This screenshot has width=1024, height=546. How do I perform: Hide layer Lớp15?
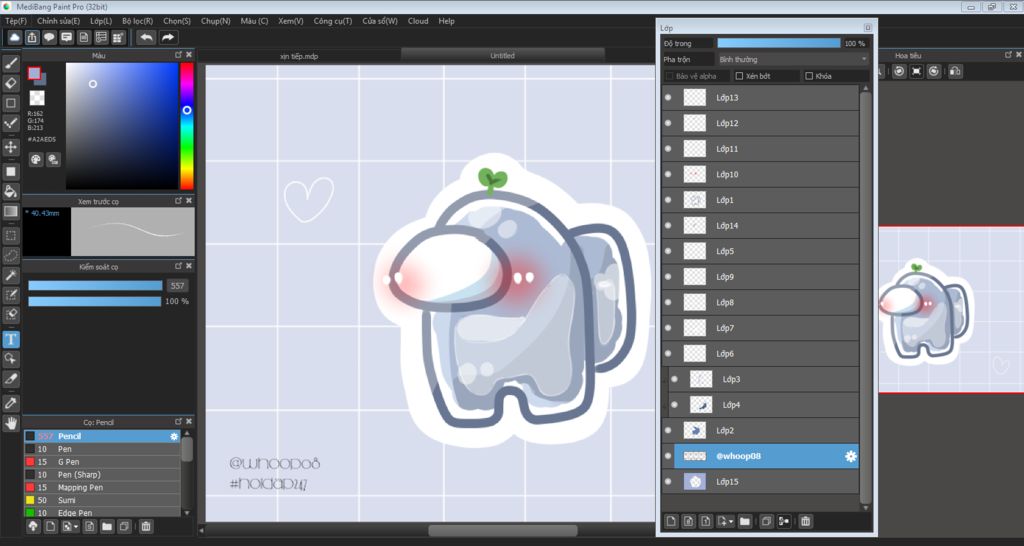click(x=668, y=482)
